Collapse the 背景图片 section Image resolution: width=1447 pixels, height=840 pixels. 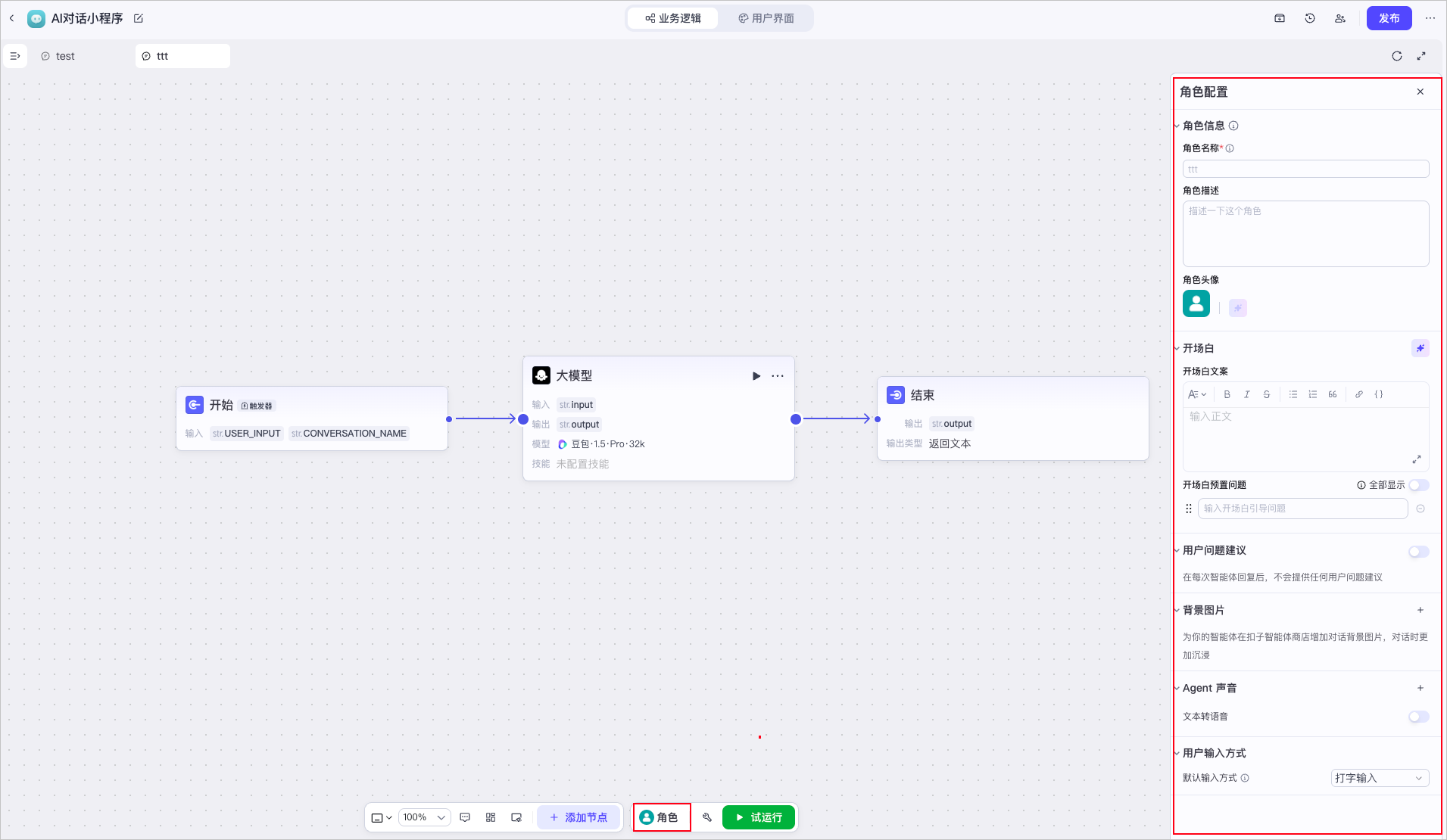(x=1177, y=611)
